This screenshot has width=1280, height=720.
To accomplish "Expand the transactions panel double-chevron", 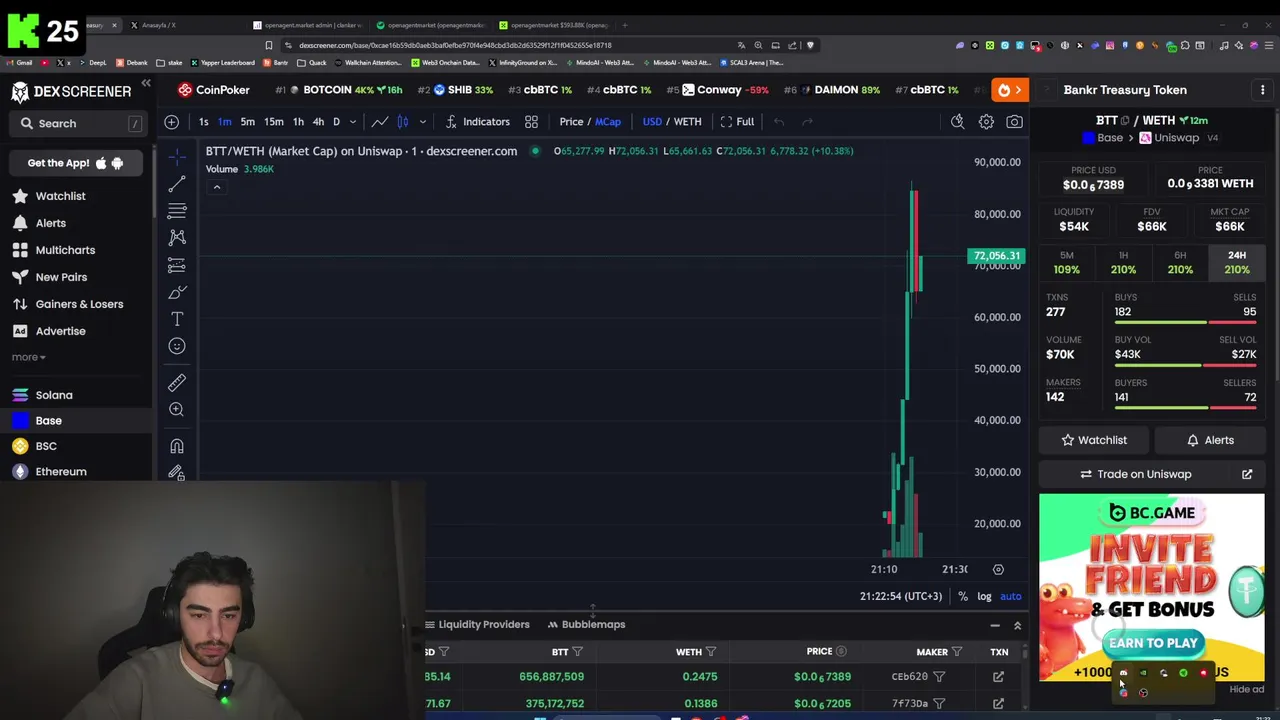I will click(x=1017, y=625).
